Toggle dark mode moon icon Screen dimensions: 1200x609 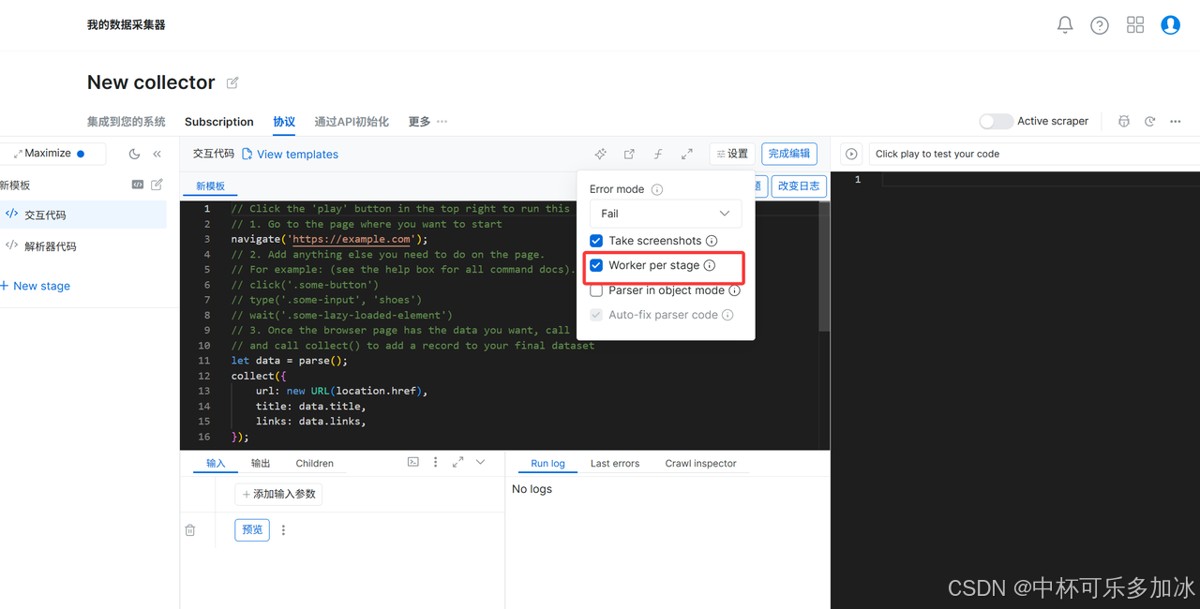[135, 154]
